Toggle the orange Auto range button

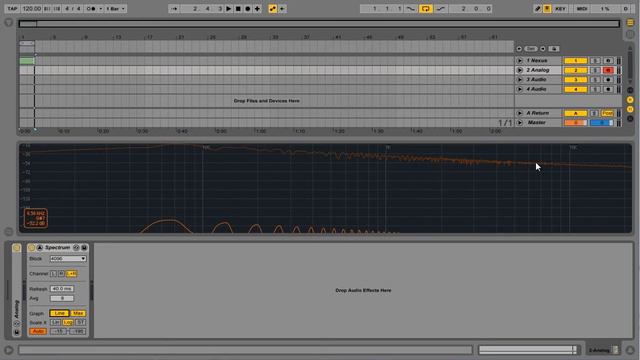[x=38, y=331]
